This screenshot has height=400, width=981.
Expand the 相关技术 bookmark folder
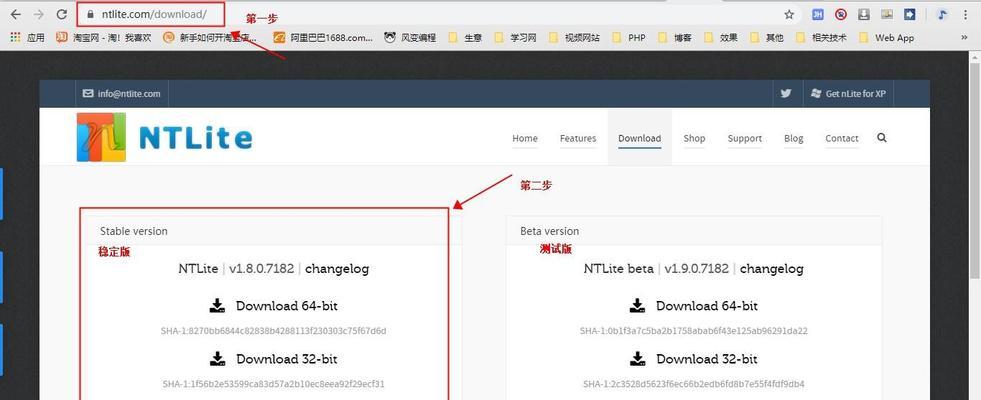821,38
